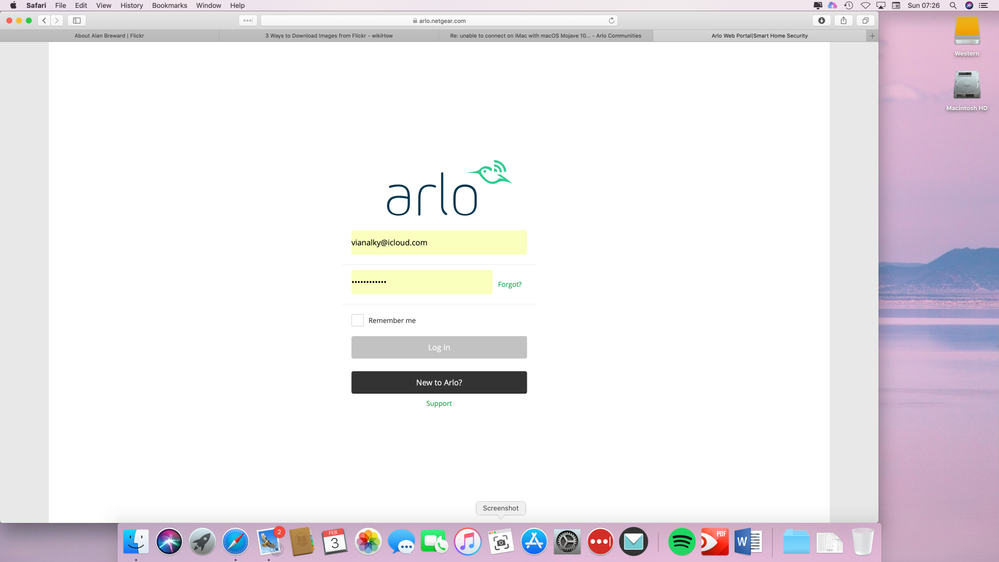Open the Window menu
This screenshot has width=999, height=562.
pyautogui.click(x=208, y=5)
